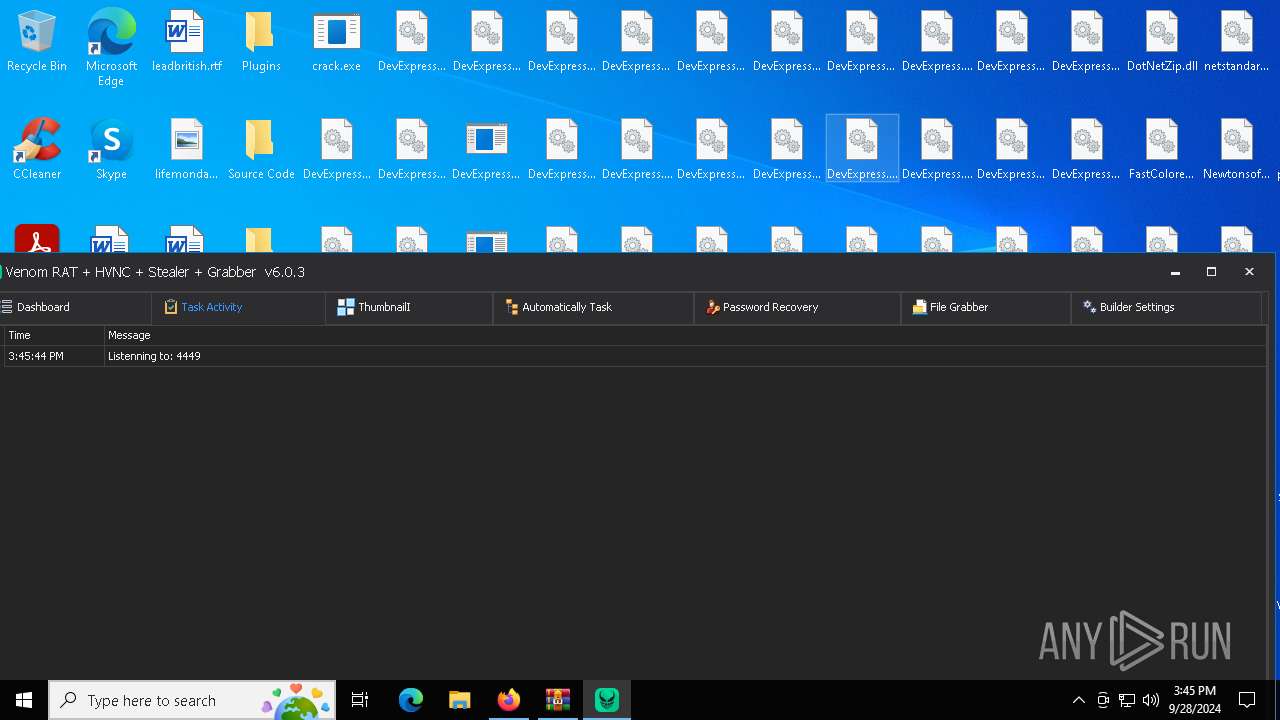This screenshot has width=1280, height=720.
Task: Click the Message column header
Action: pos(685,335)
